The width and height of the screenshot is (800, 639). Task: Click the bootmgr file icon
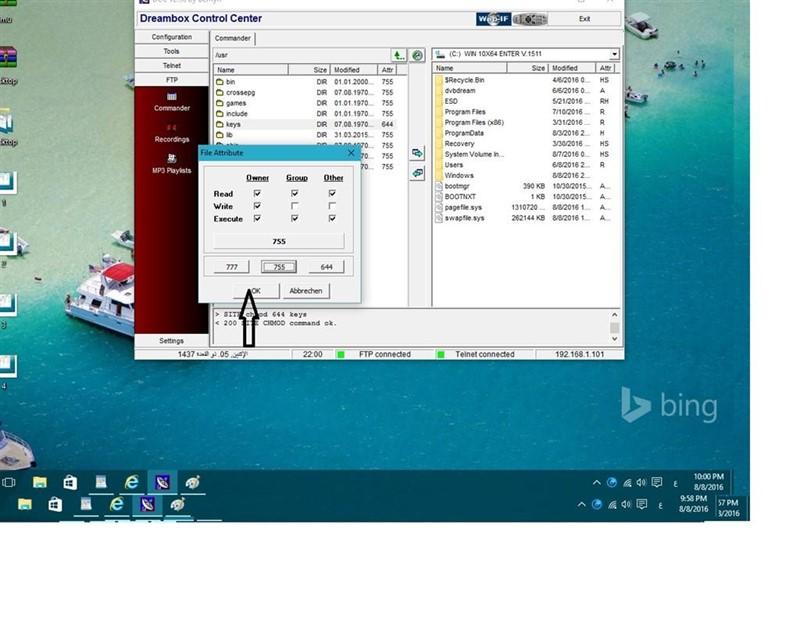pyautogui.click(x=438, y=186)
